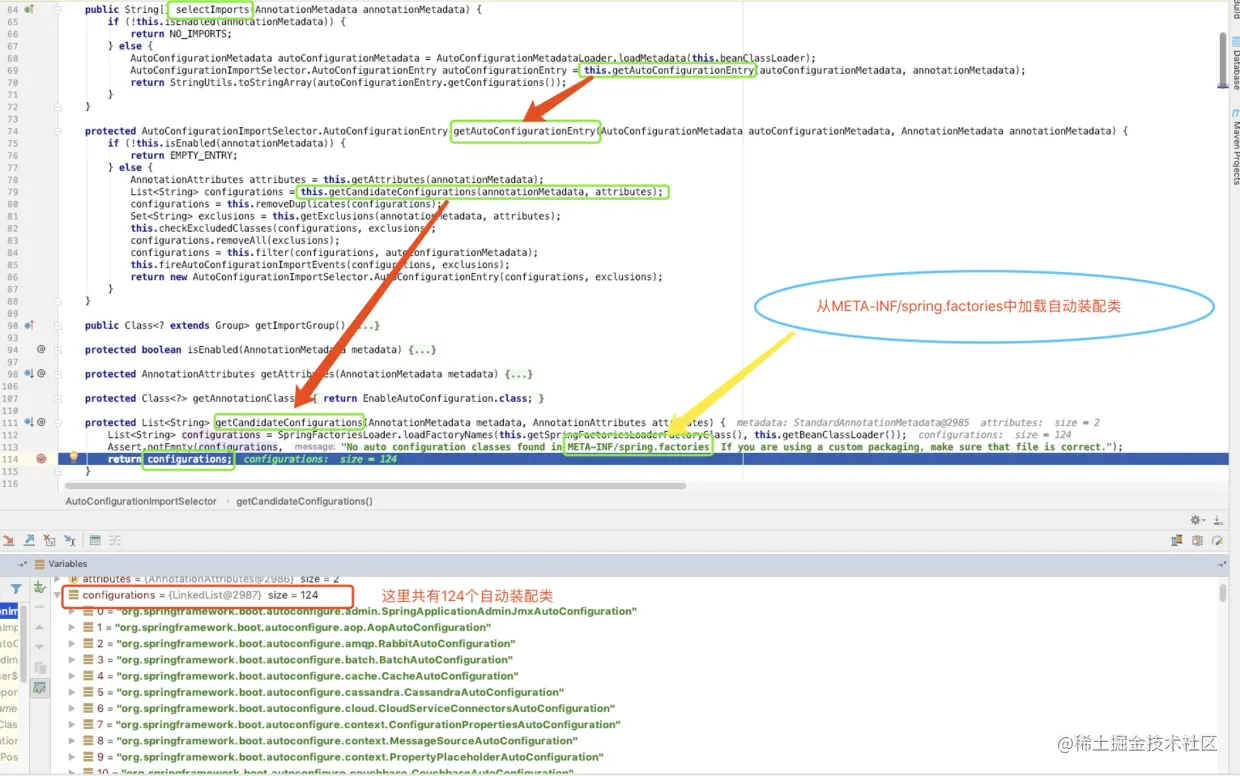1240x776 pixels.
Task: Click the @ annotation gutter icon on line 94
Action: tap(41, 349)
